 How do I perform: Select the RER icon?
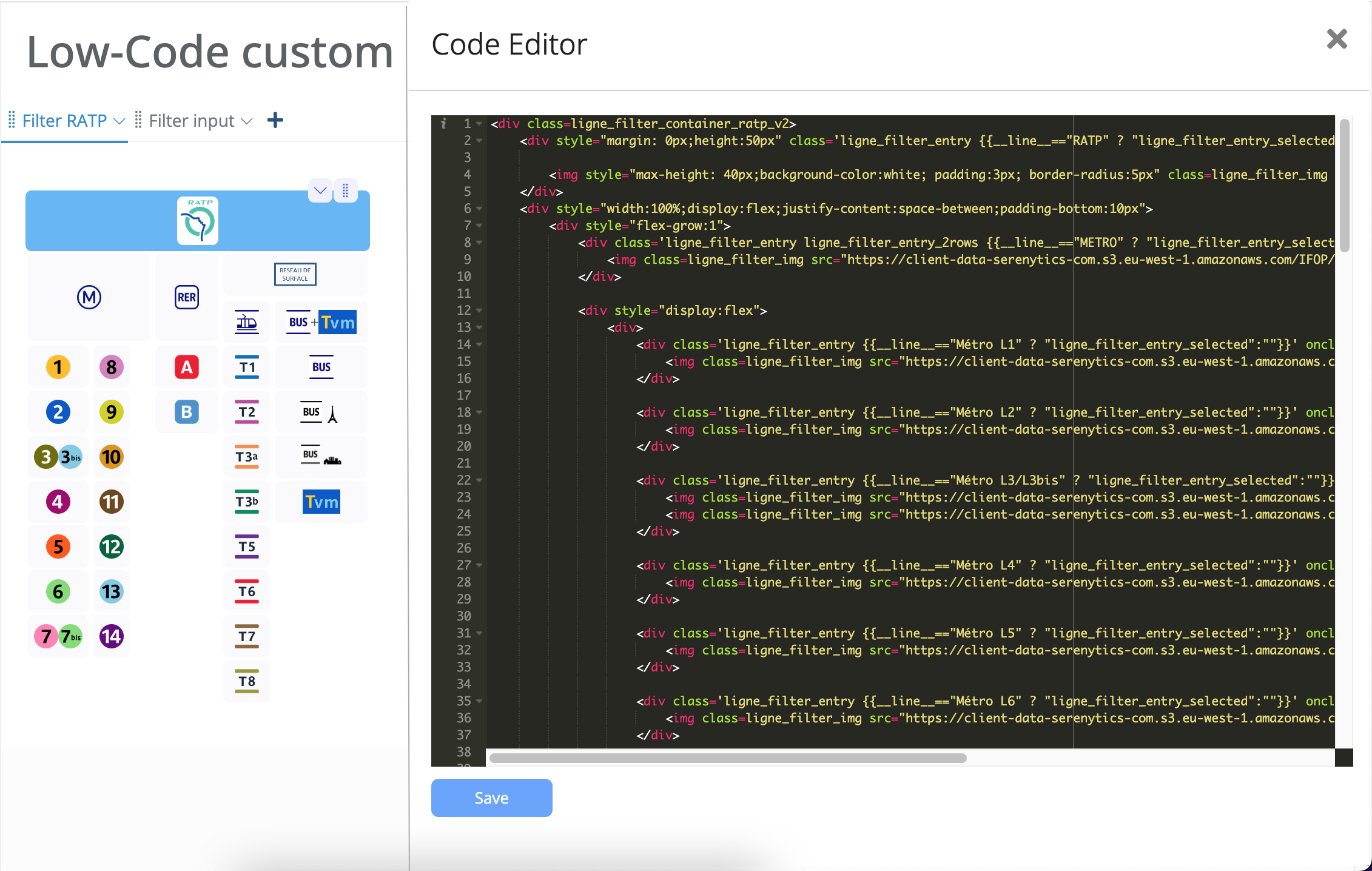coord(187,297)
